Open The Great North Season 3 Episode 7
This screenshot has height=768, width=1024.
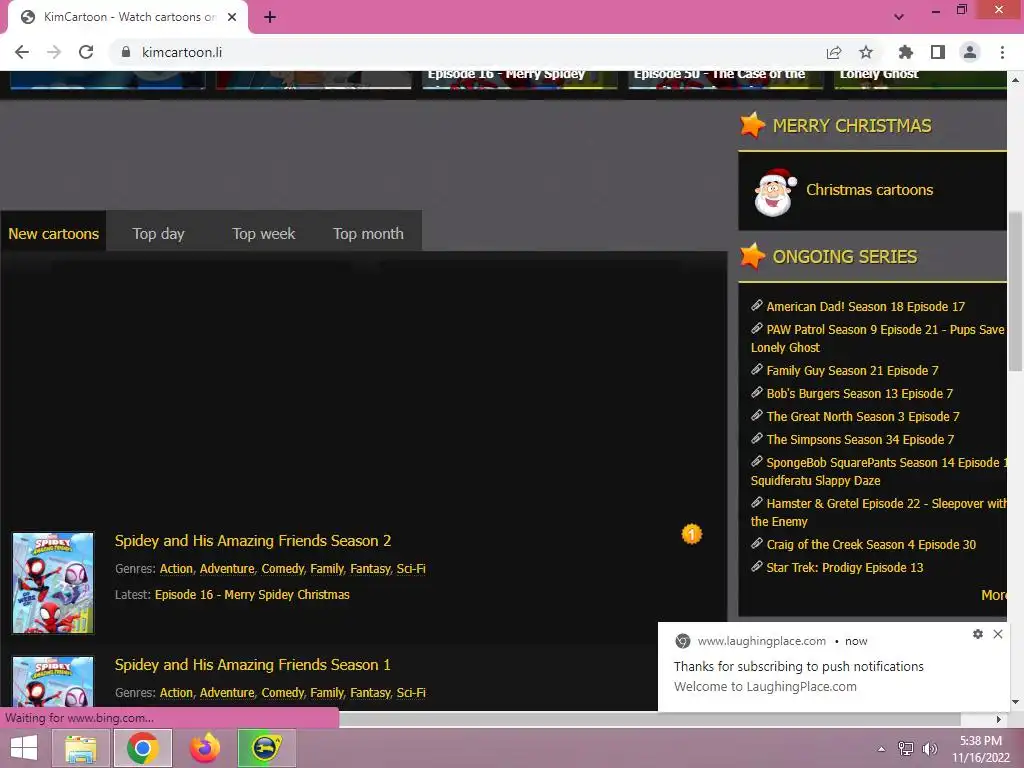(x=863, y=416)
